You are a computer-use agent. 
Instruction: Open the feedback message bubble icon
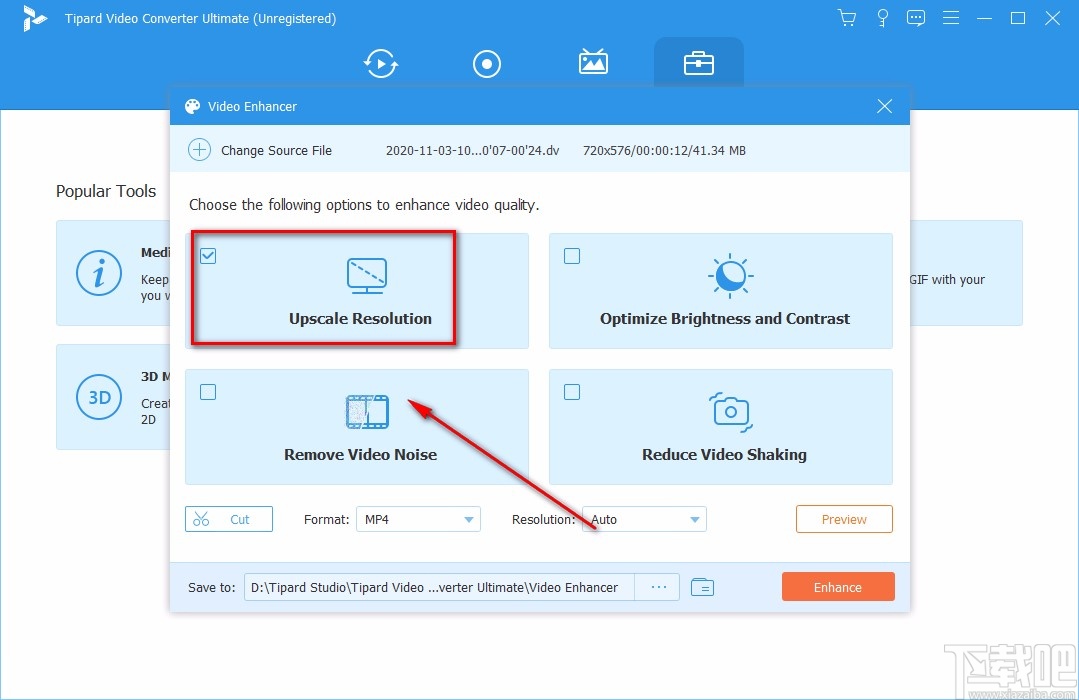pos(916,17)
